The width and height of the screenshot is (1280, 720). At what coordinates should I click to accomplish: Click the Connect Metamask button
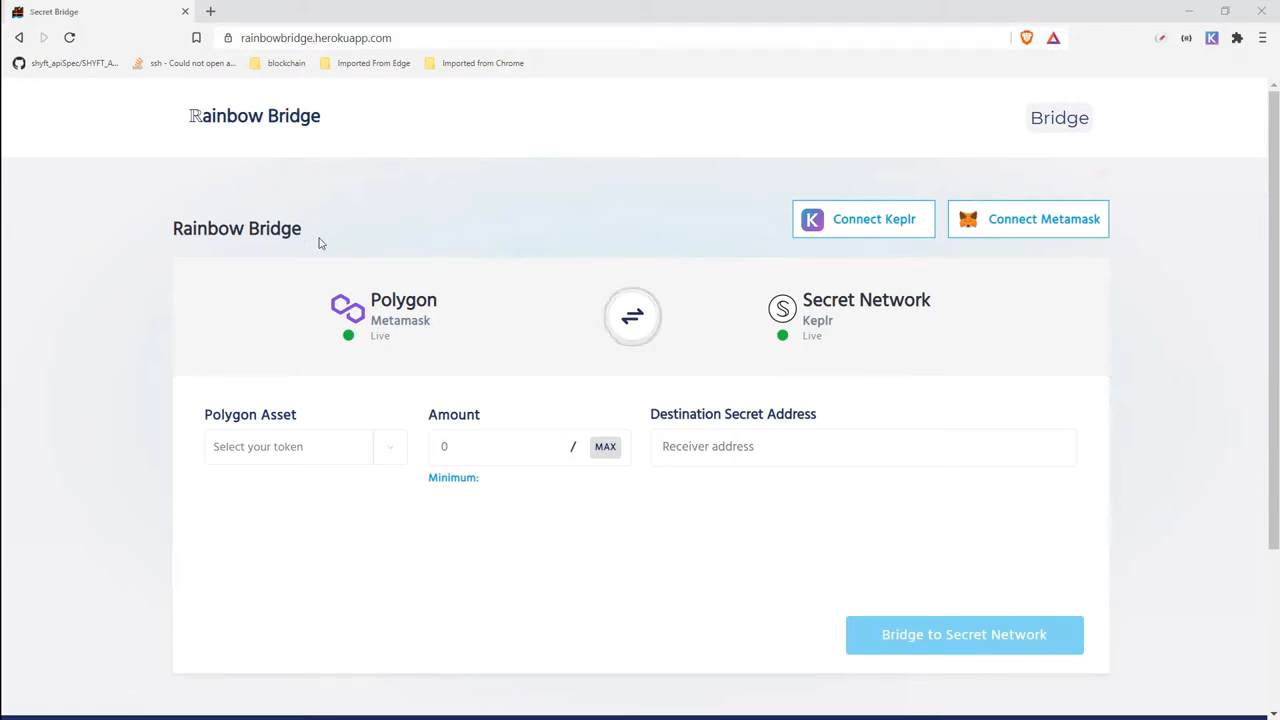1028,219
